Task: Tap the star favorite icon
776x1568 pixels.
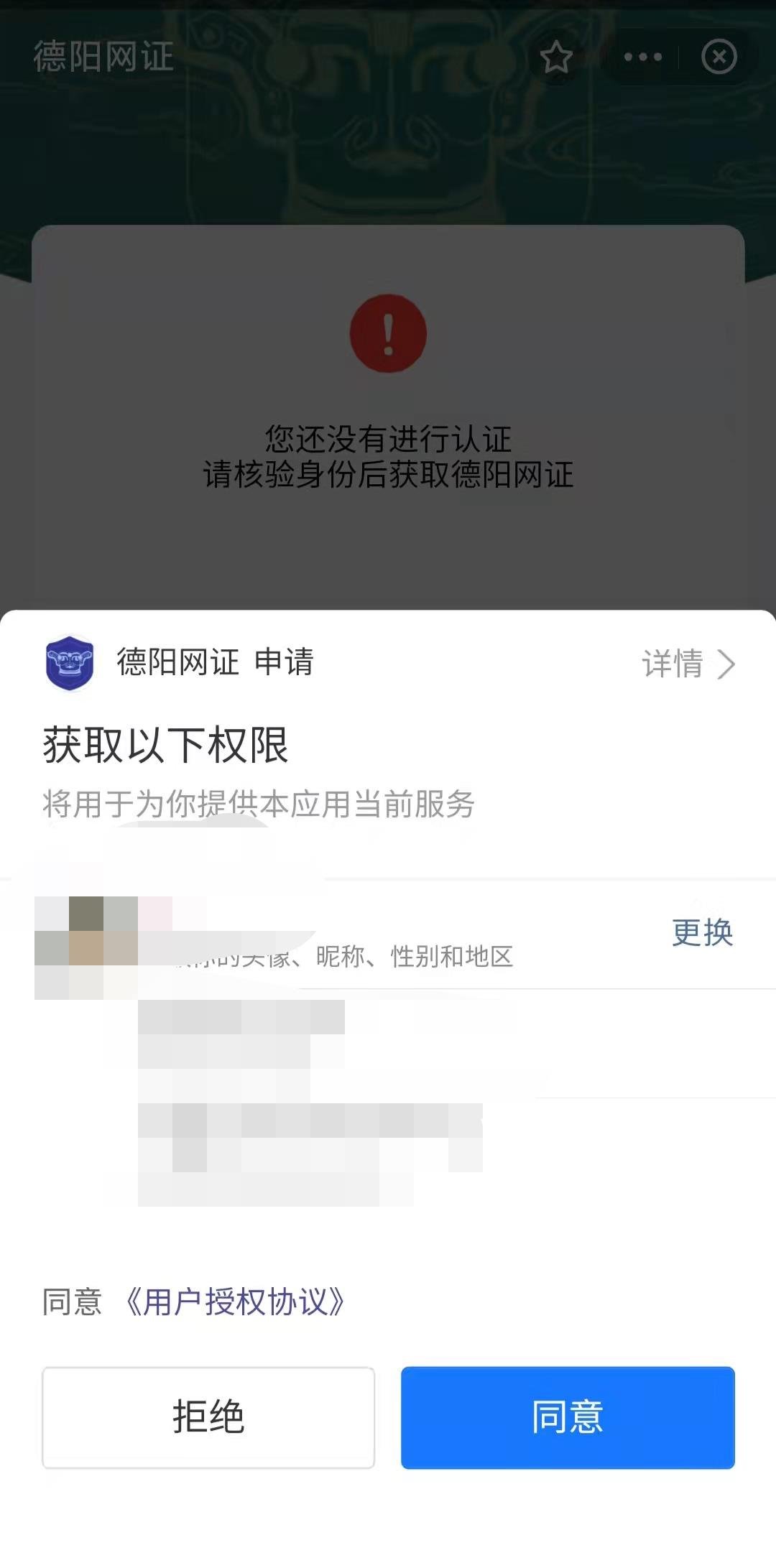Action: pyautogui.click(x=556, y=57)
